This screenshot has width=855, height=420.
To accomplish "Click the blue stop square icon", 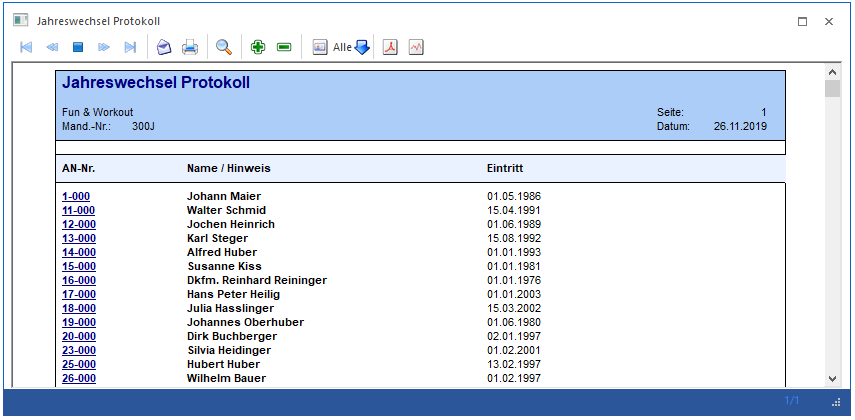I will pyautogui.click(x=78, y=47).
